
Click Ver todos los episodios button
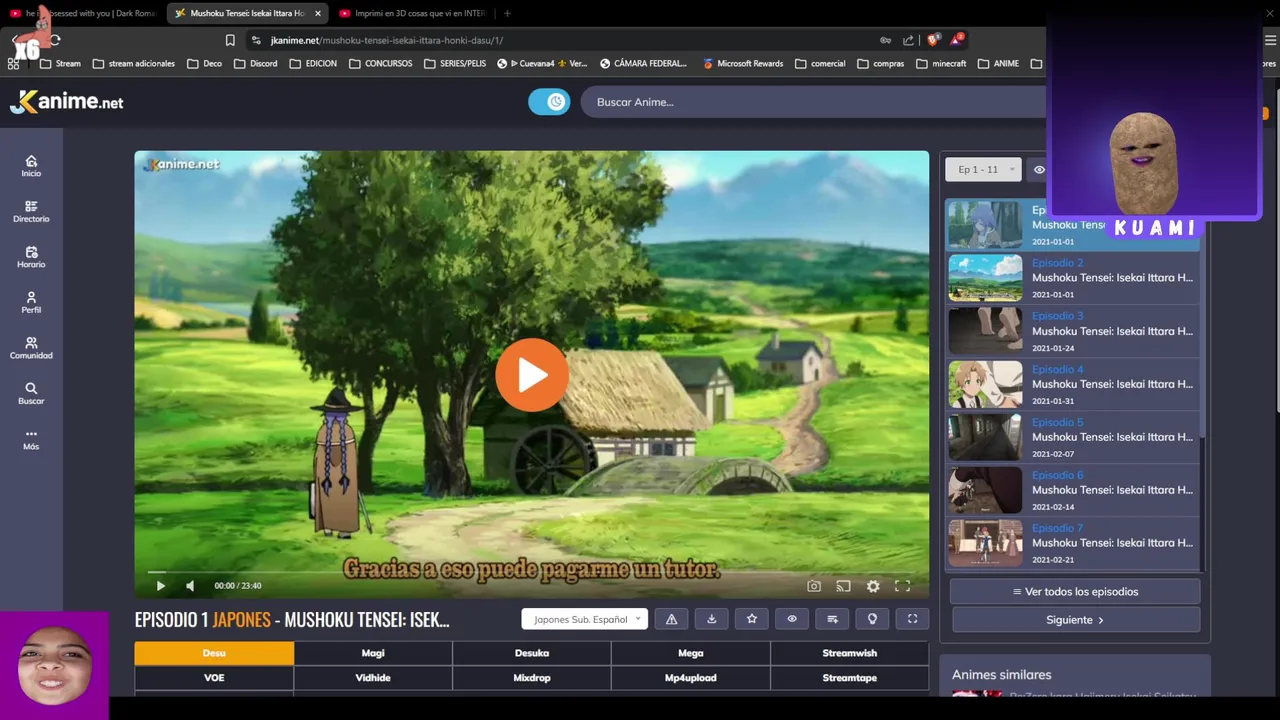[1075, 592]
